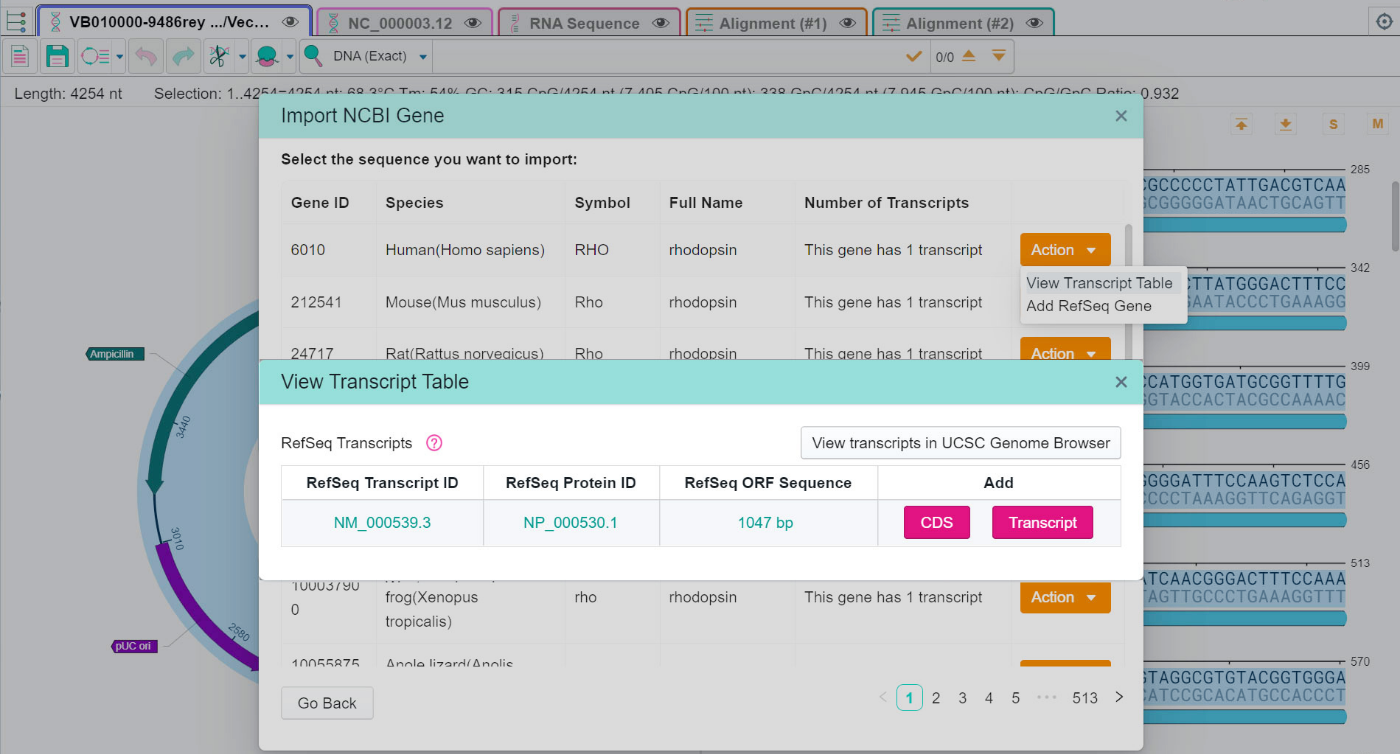This screenshot has height=754, width=1400.
Task: Go to page 4 of results
Action: click(989, 698)
